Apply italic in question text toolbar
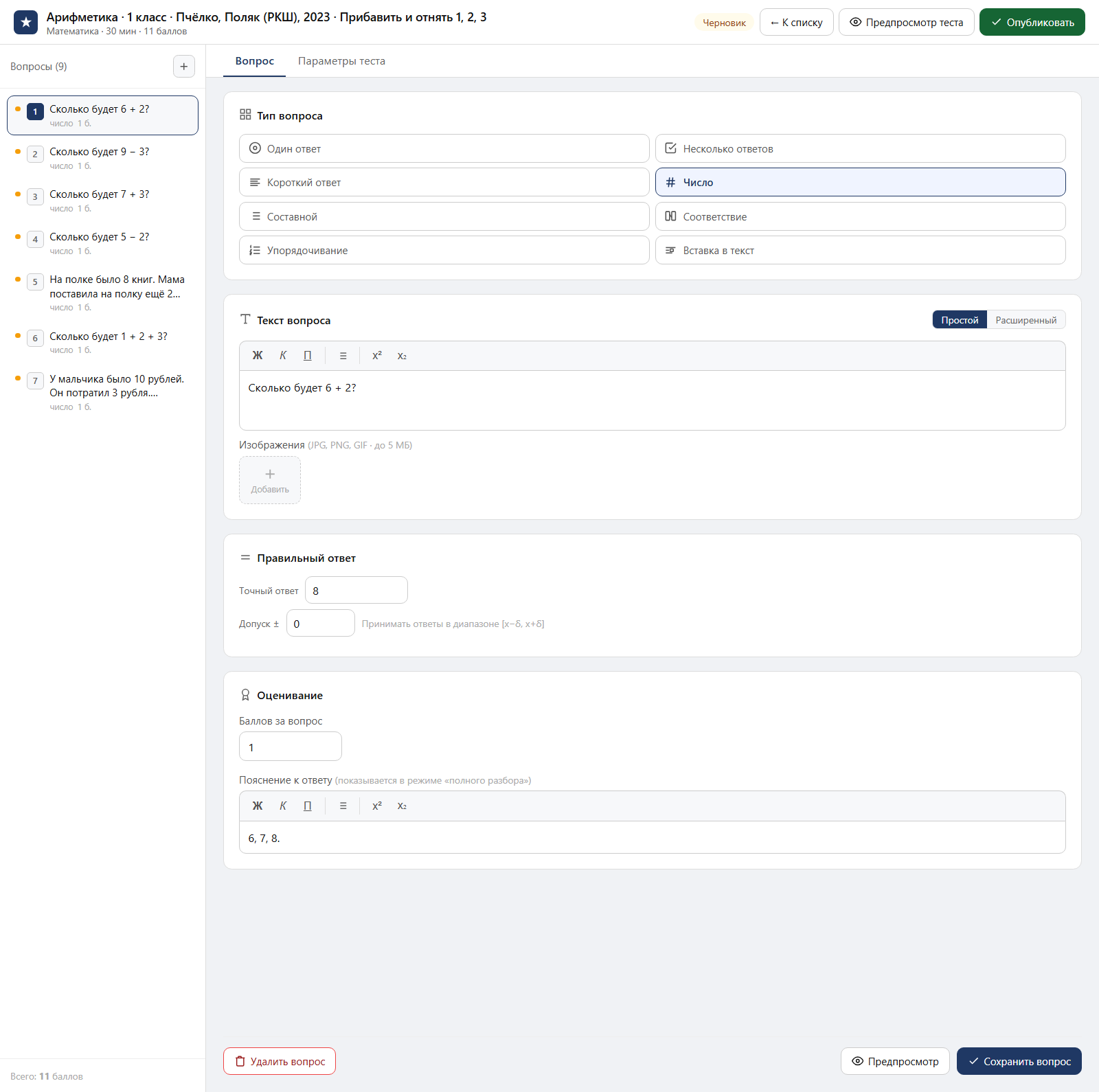 tap(283, 356)
